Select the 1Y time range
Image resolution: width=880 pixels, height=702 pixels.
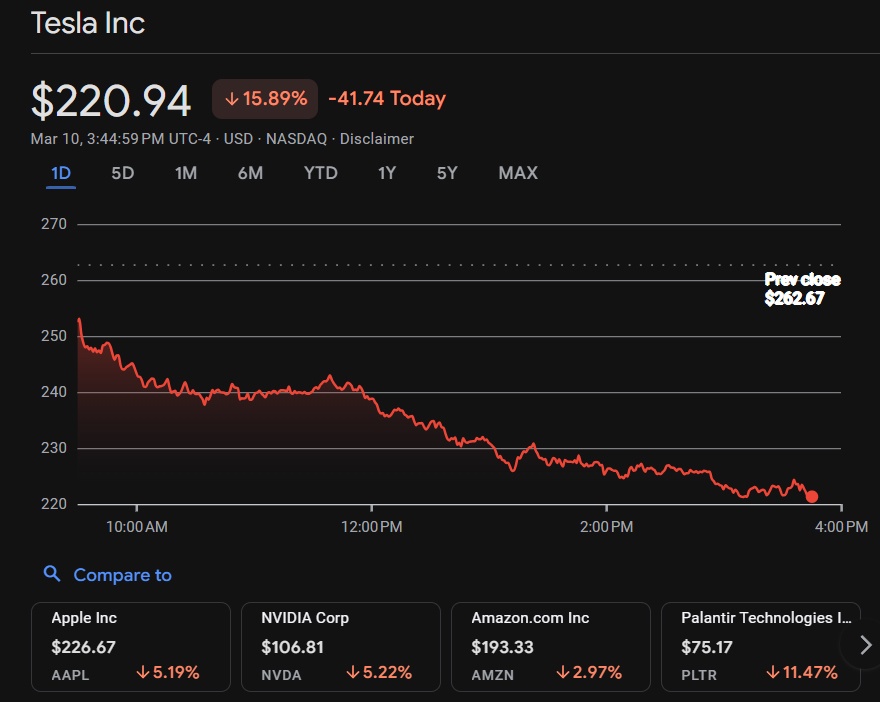click(387, 173)
